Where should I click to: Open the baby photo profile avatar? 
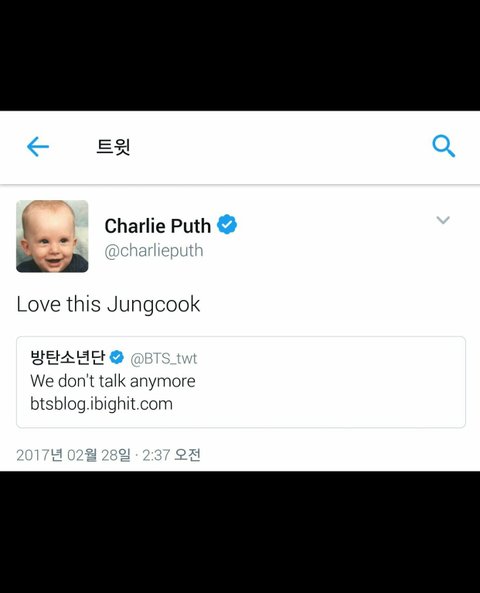[x=52, y=236]
